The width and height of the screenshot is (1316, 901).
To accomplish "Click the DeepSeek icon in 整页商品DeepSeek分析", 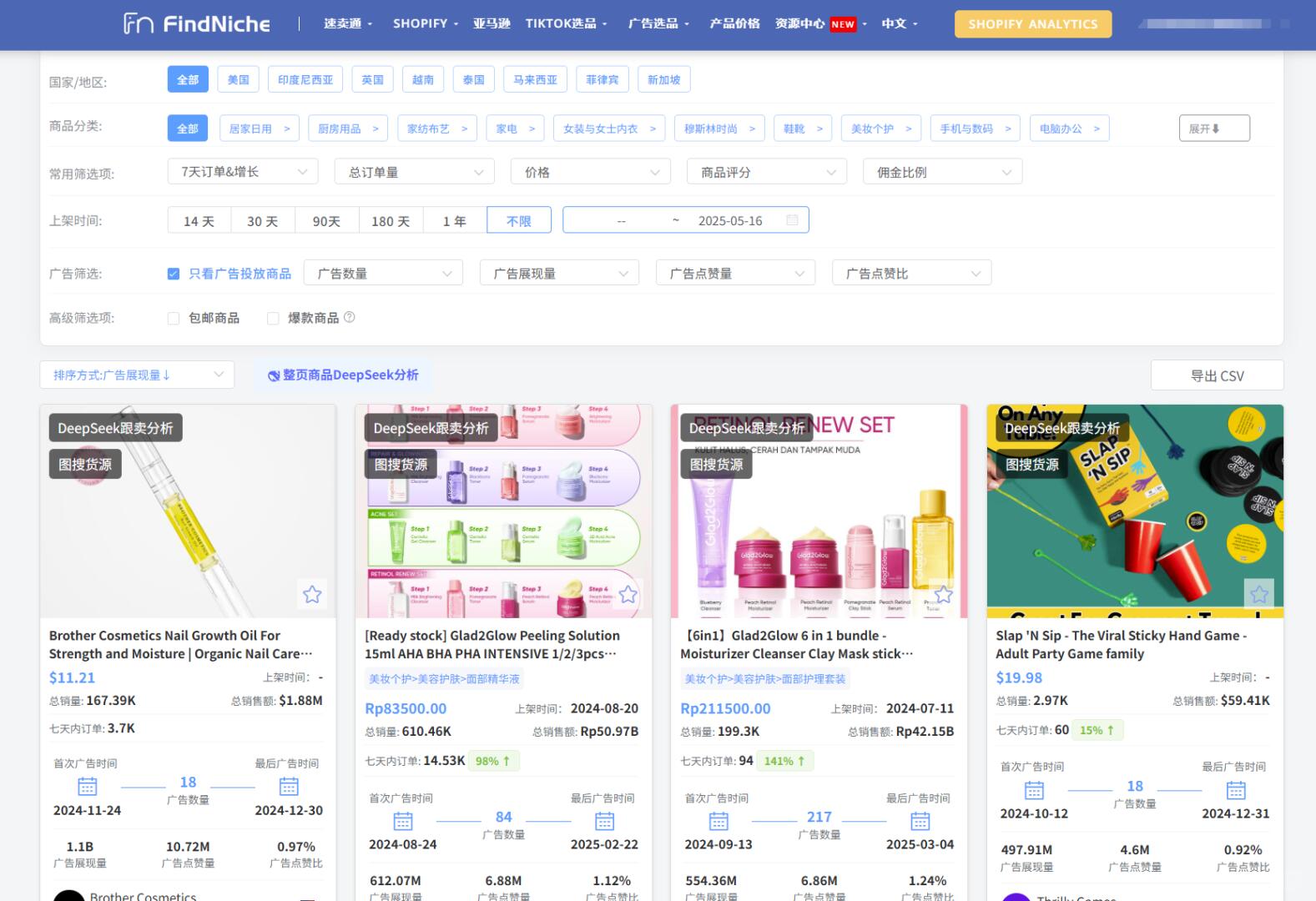I will pos(274,375).
